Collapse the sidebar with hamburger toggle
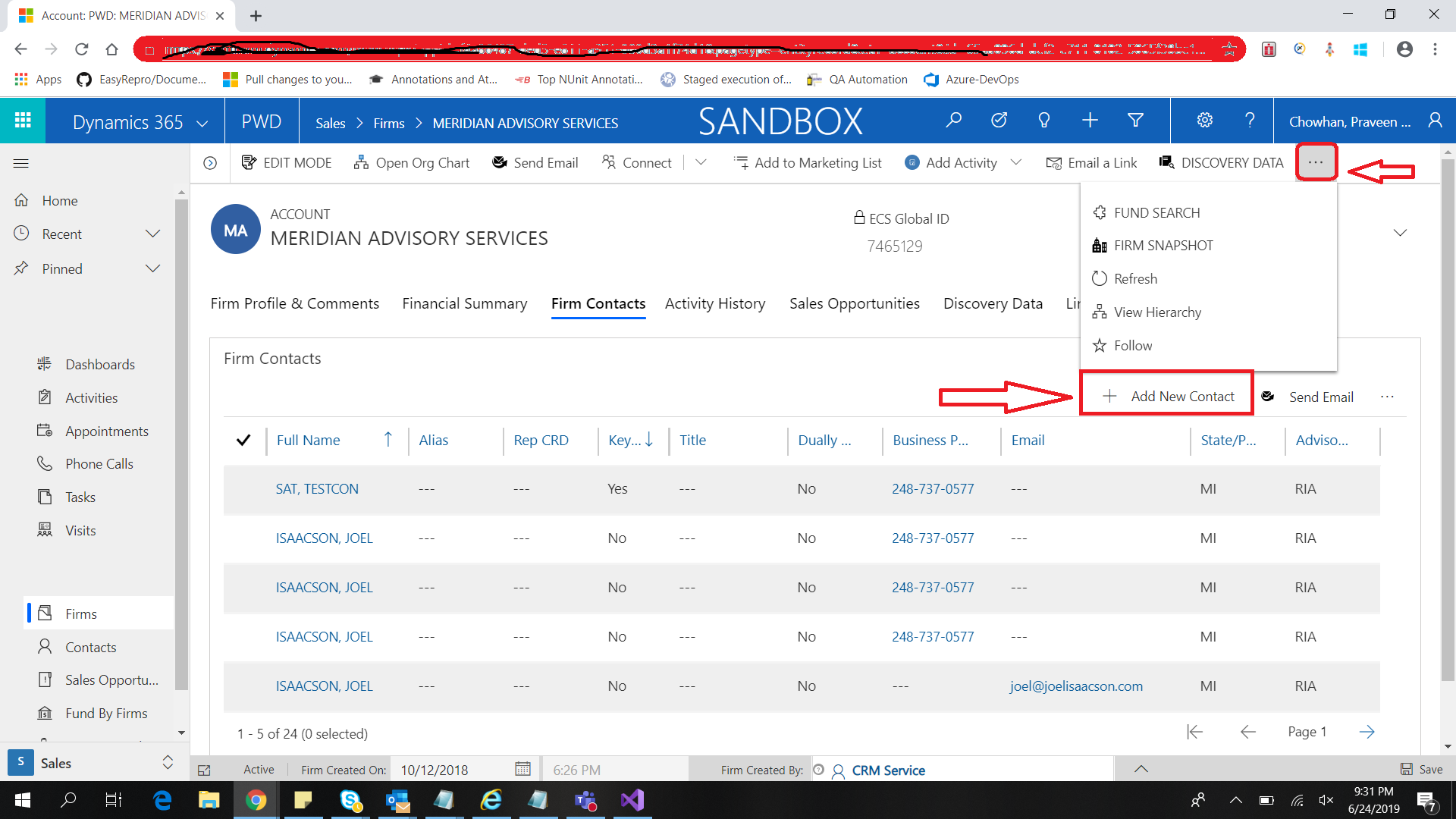Screen dimensions: 1456x819 pos(20,163)
